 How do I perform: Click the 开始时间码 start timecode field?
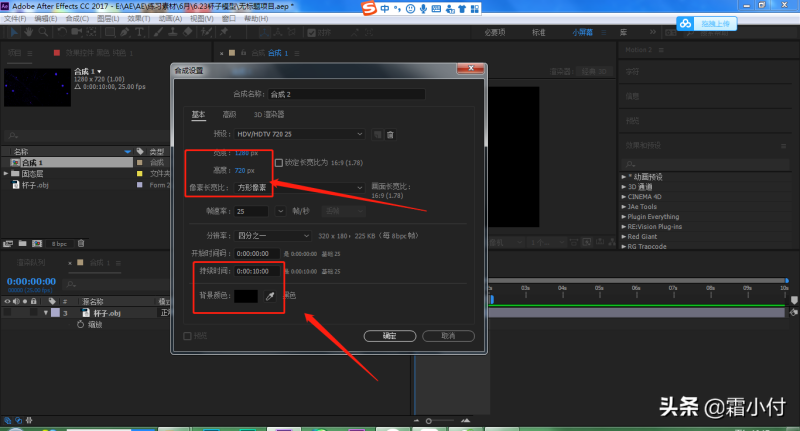pyautogui.click(x=257, y=253)
